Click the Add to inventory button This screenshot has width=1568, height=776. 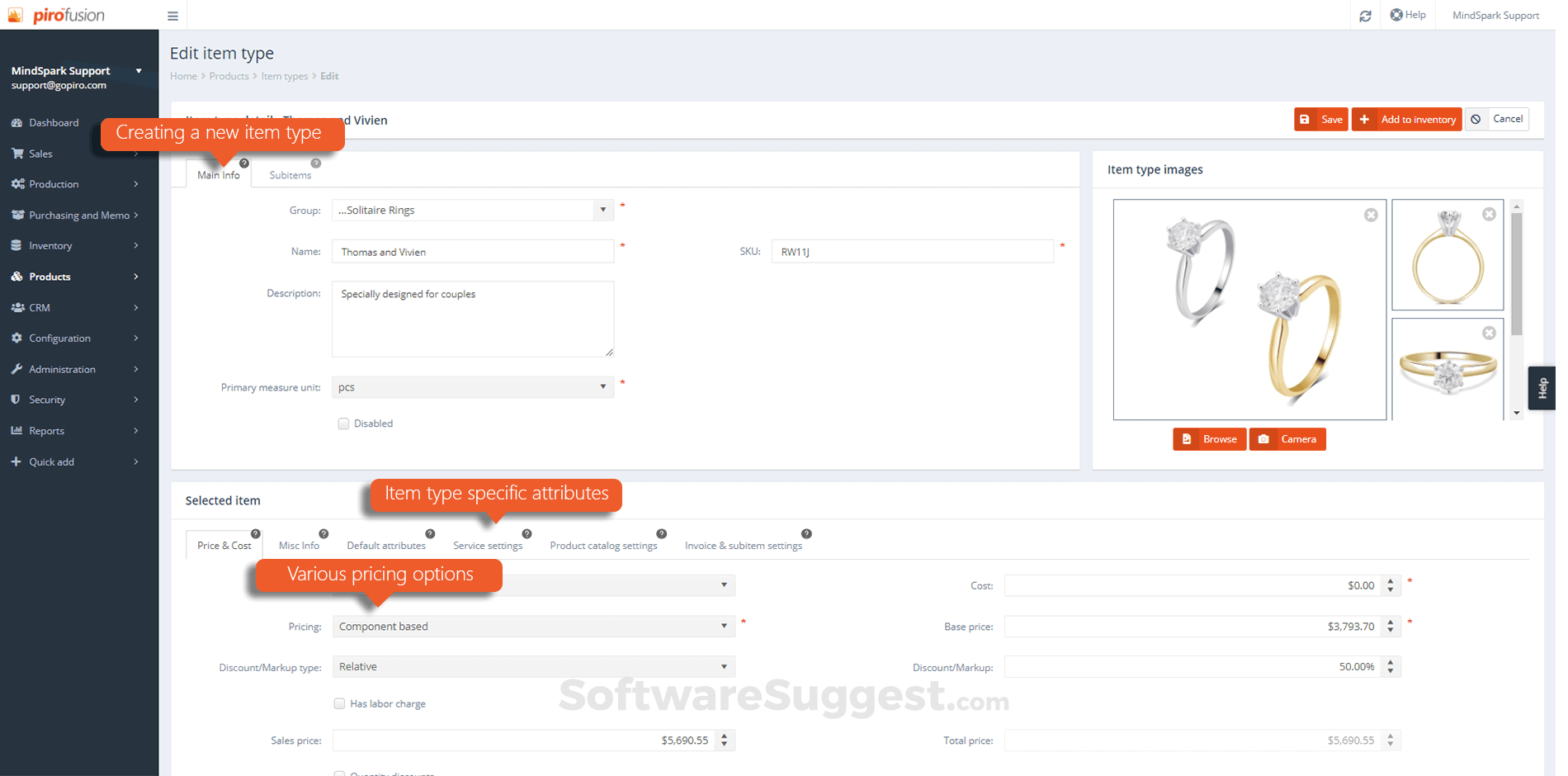click(x=1406, y=119)
